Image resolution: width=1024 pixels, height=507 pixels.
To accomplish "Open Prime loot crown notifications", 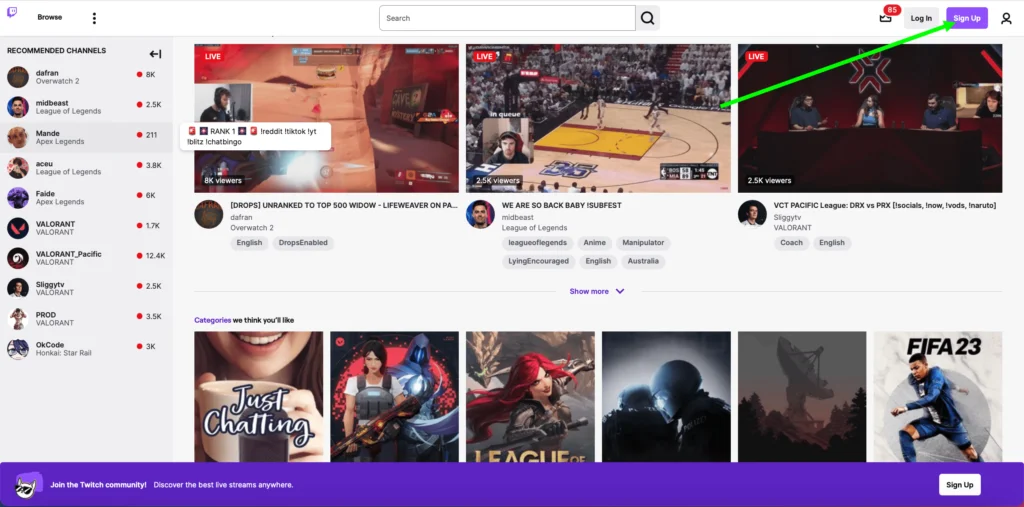I will point(886,18).
